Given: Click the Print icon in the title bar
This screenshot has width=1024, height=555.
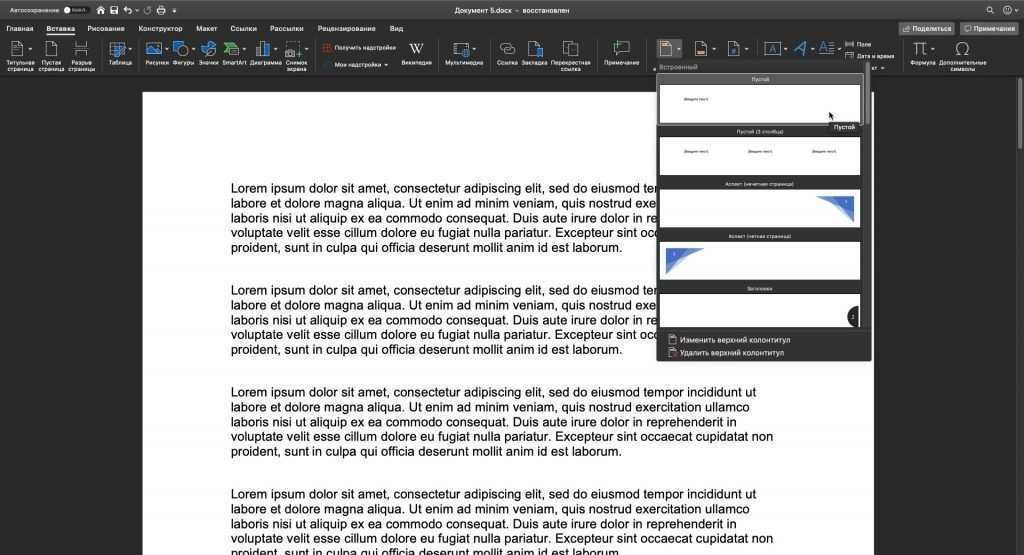Looking at the screenshot, I should click(x=161, y=10).
